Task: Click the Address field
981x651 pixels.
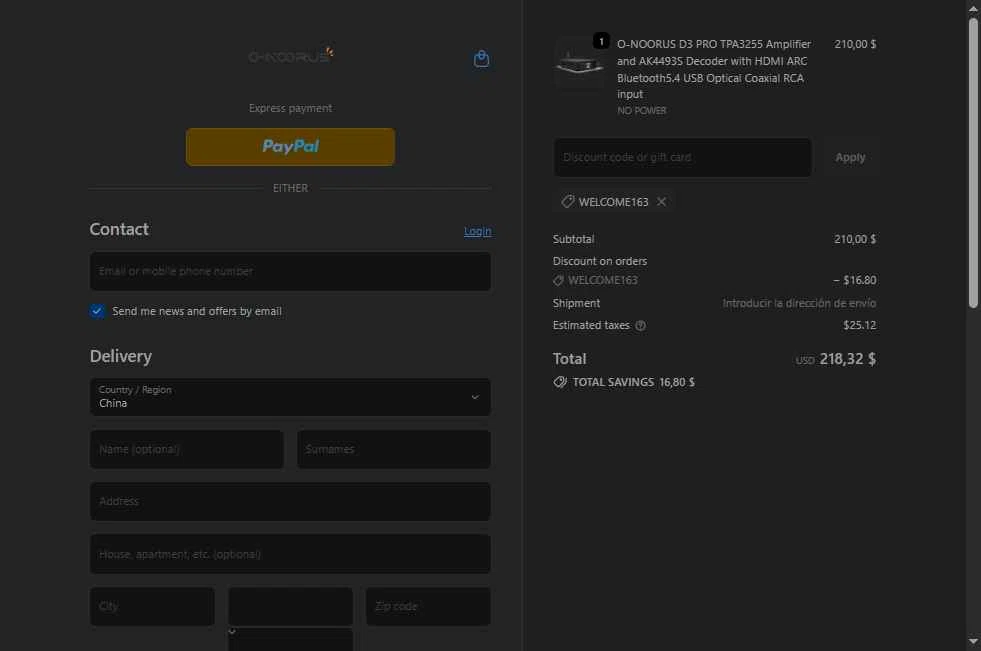Action: pos(290,502)
